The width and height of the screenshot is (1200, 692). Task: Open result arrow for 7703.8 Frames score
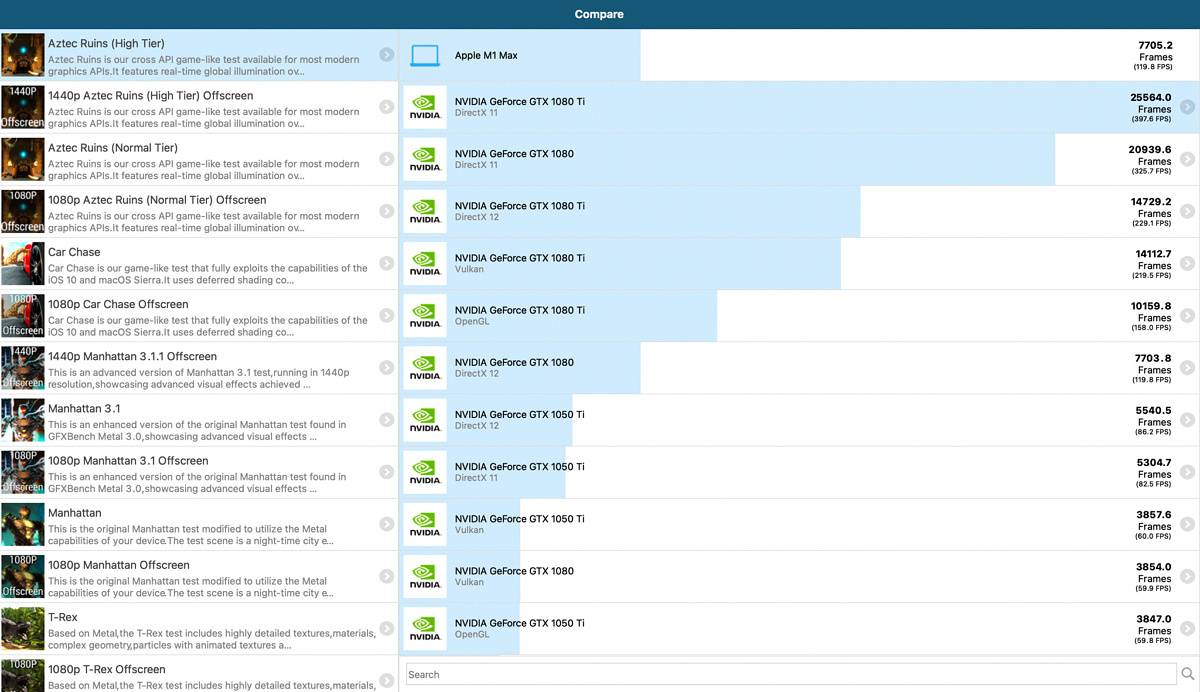pyautogui.click(x=1187, y=367)
